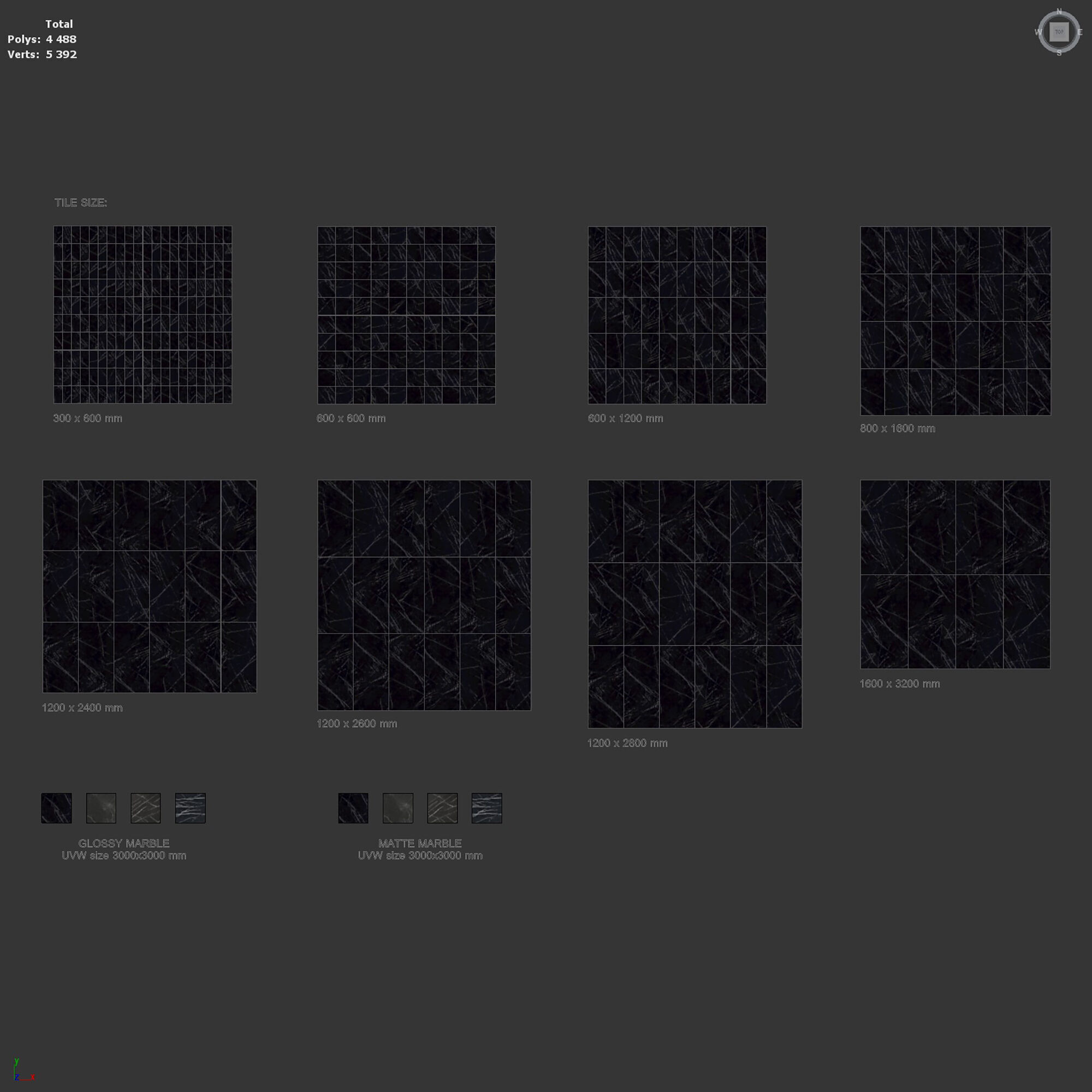Click the '600 x 1200 mm' label
The width and height of the screenshot is (1092, 1092).
coord(625,418)
